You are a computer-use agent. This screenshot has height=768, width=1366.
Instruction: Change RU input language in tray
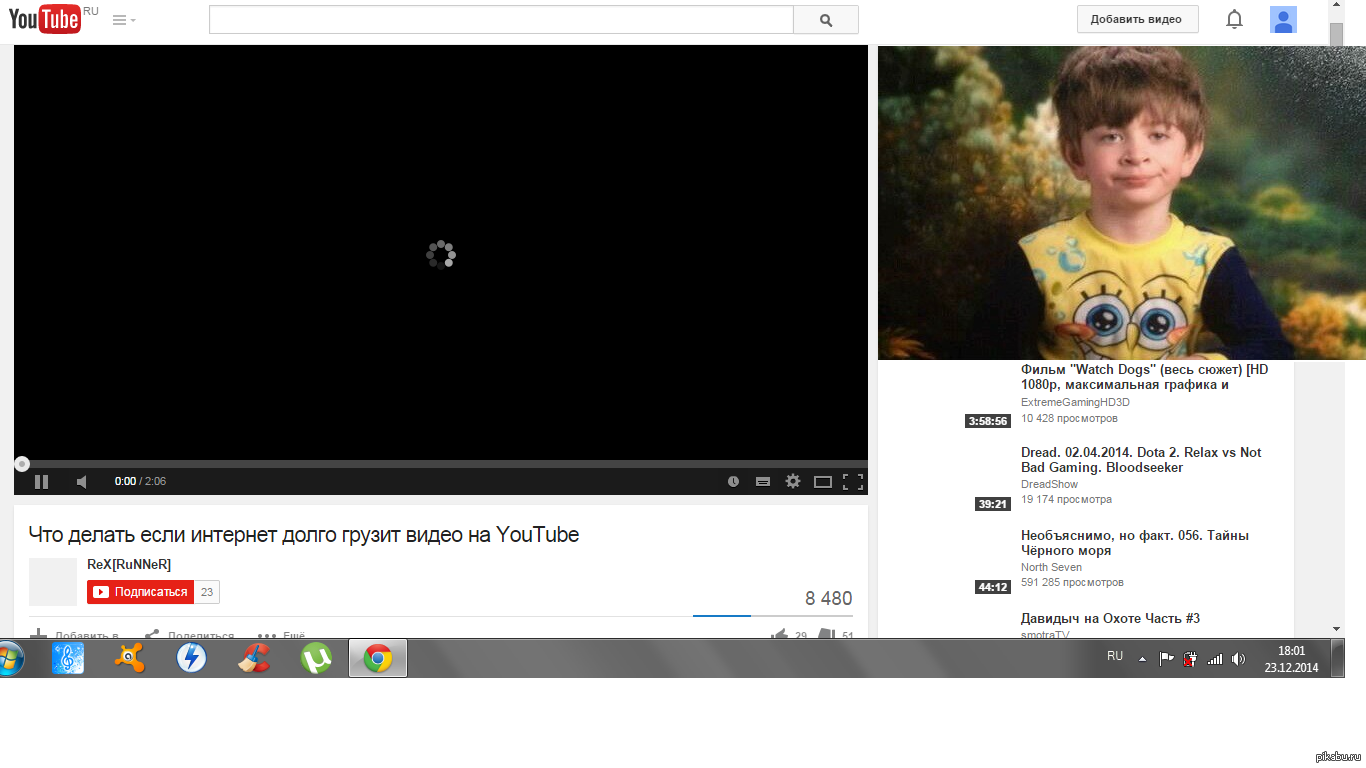click(x=1115, y=656)
